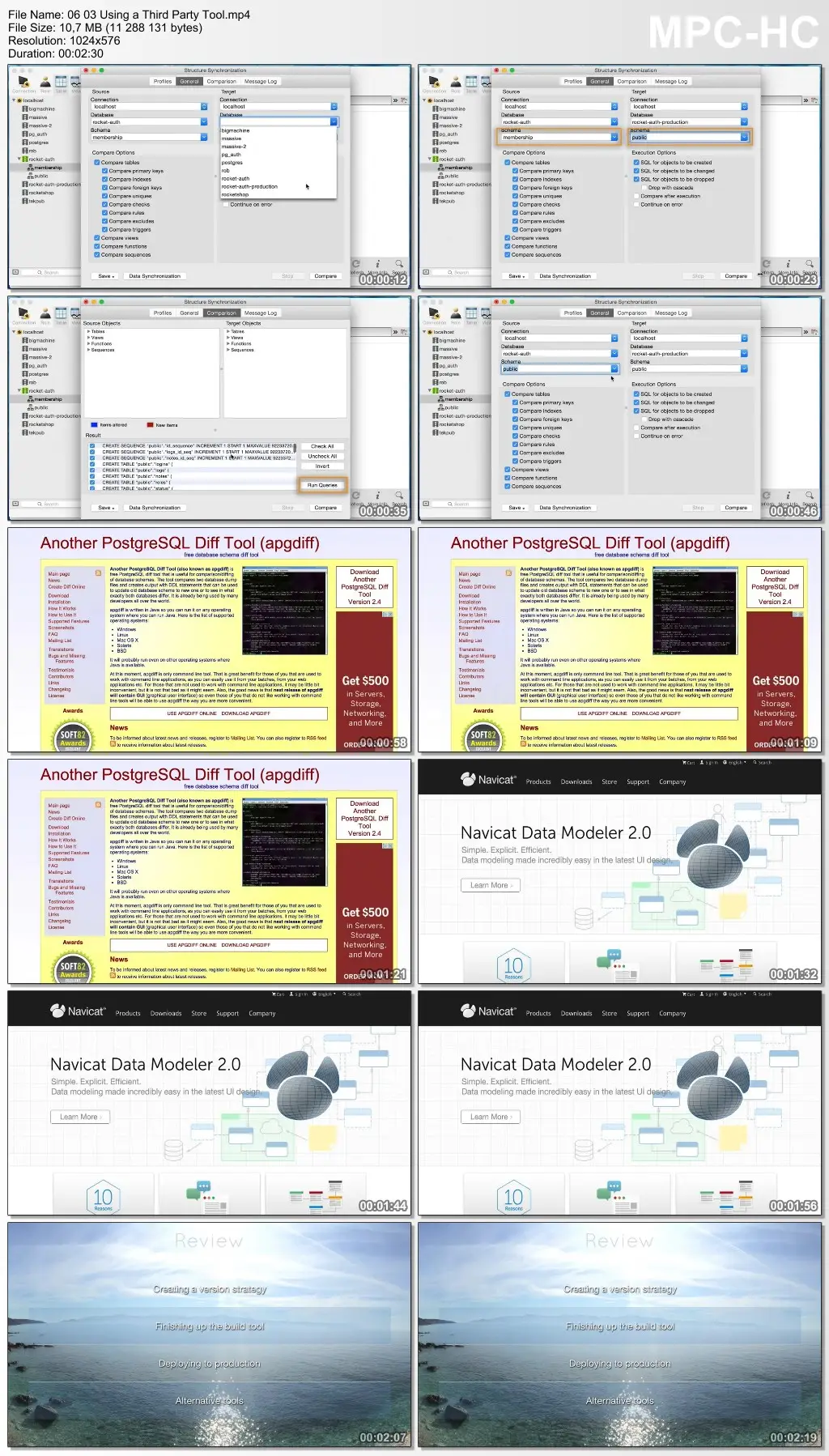Click the Navicat logo in the 00:01:32 frame
Viewport: 829px width, 1456px height.
point(487,780)
